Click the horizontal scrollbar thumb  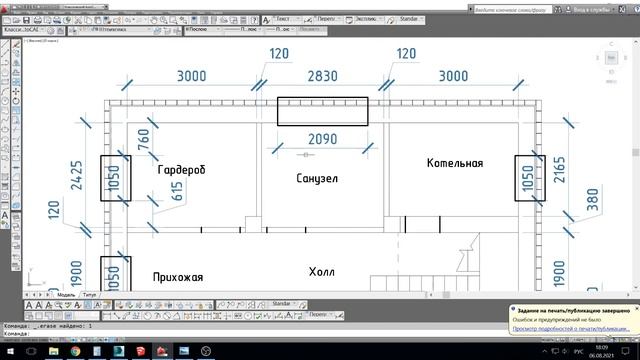446,295
